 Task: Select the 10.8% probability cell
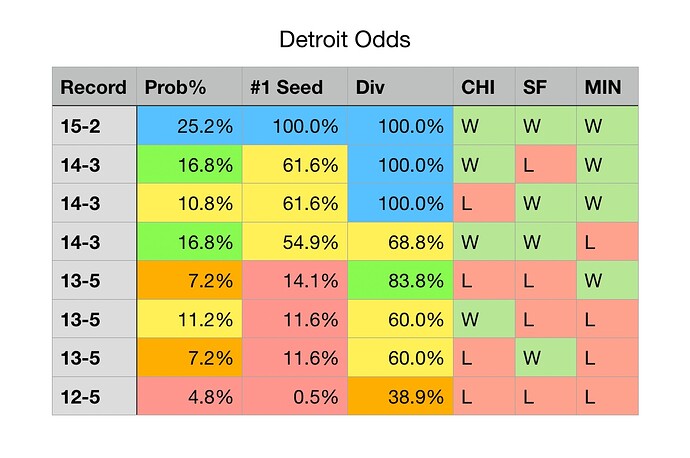click(188, 203)
